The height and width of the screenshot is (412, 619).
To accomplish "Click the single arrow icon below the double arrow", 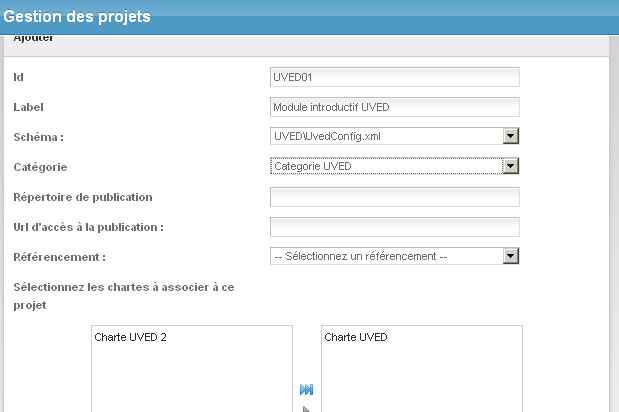I will click(306, 408).
